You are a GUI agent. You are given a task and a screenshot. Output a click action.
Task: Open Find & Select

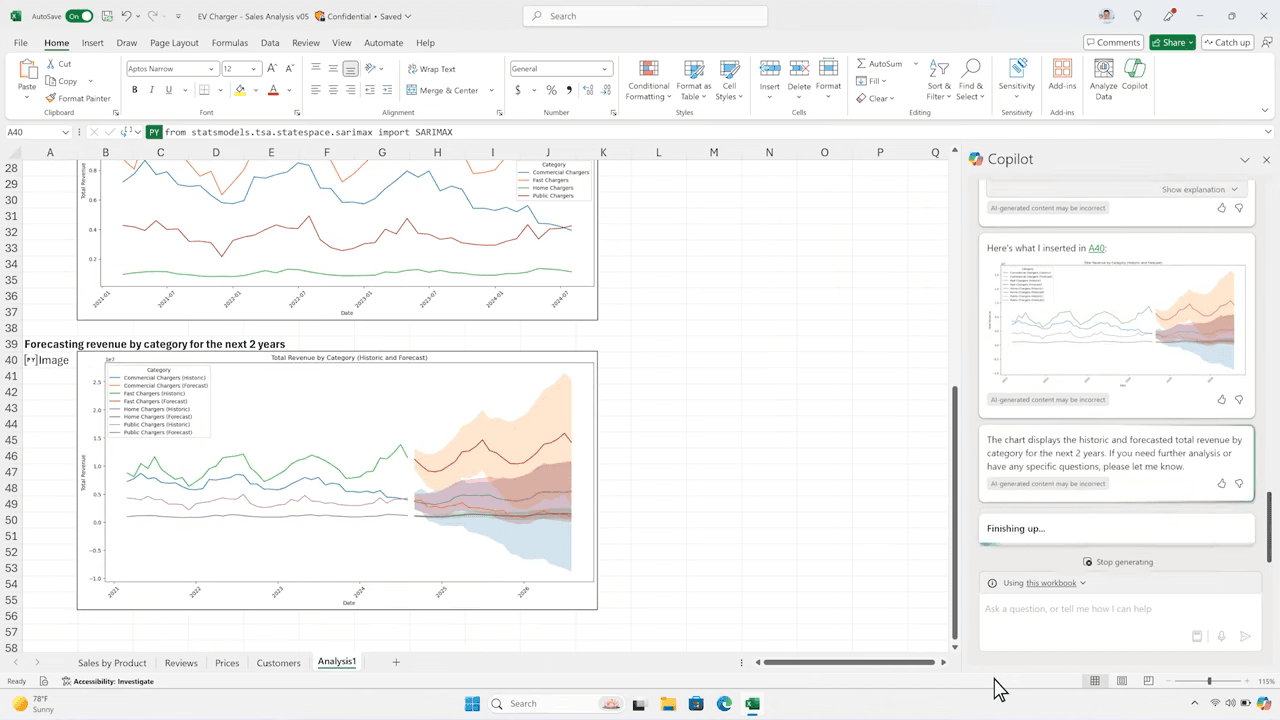tap(970, 79)
